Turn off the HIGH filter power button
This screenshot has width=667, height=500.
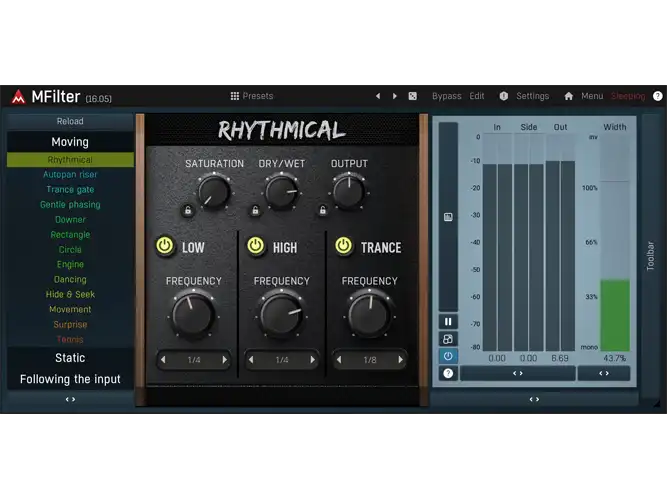[x=256, y=246]
